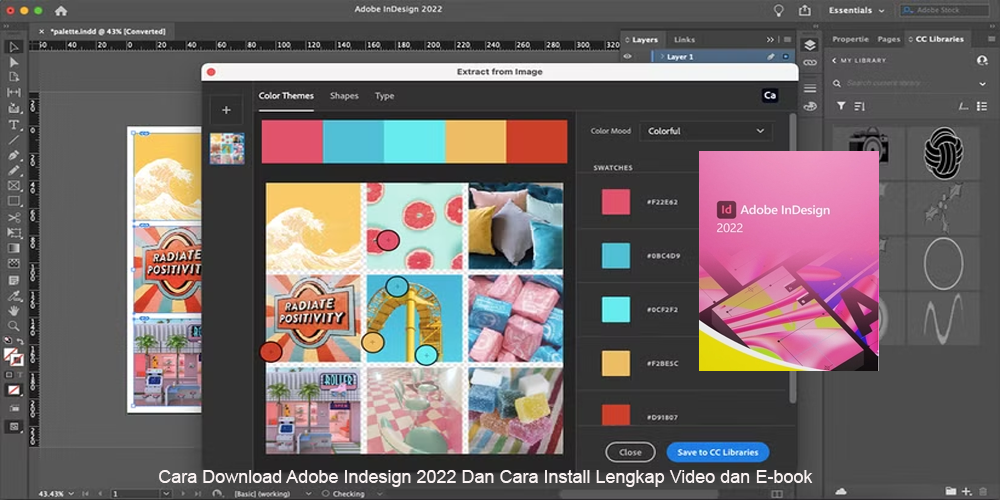Viewport: 1000px width, 500px height.
Task: Toggle the screen mode button in toolbar
Action: point(13,427)
